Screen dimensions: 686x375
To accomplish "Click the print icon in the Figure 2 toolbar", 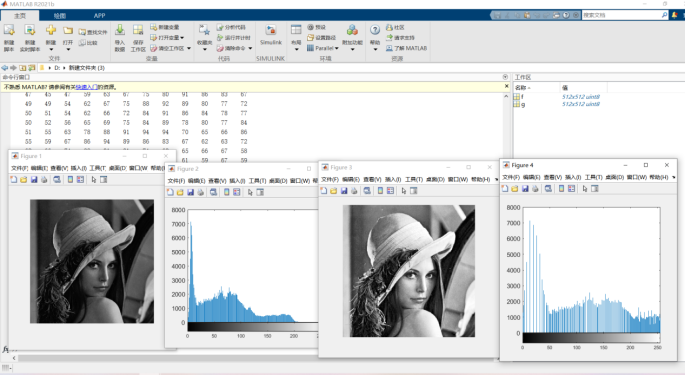I will (x=200, y=192).
